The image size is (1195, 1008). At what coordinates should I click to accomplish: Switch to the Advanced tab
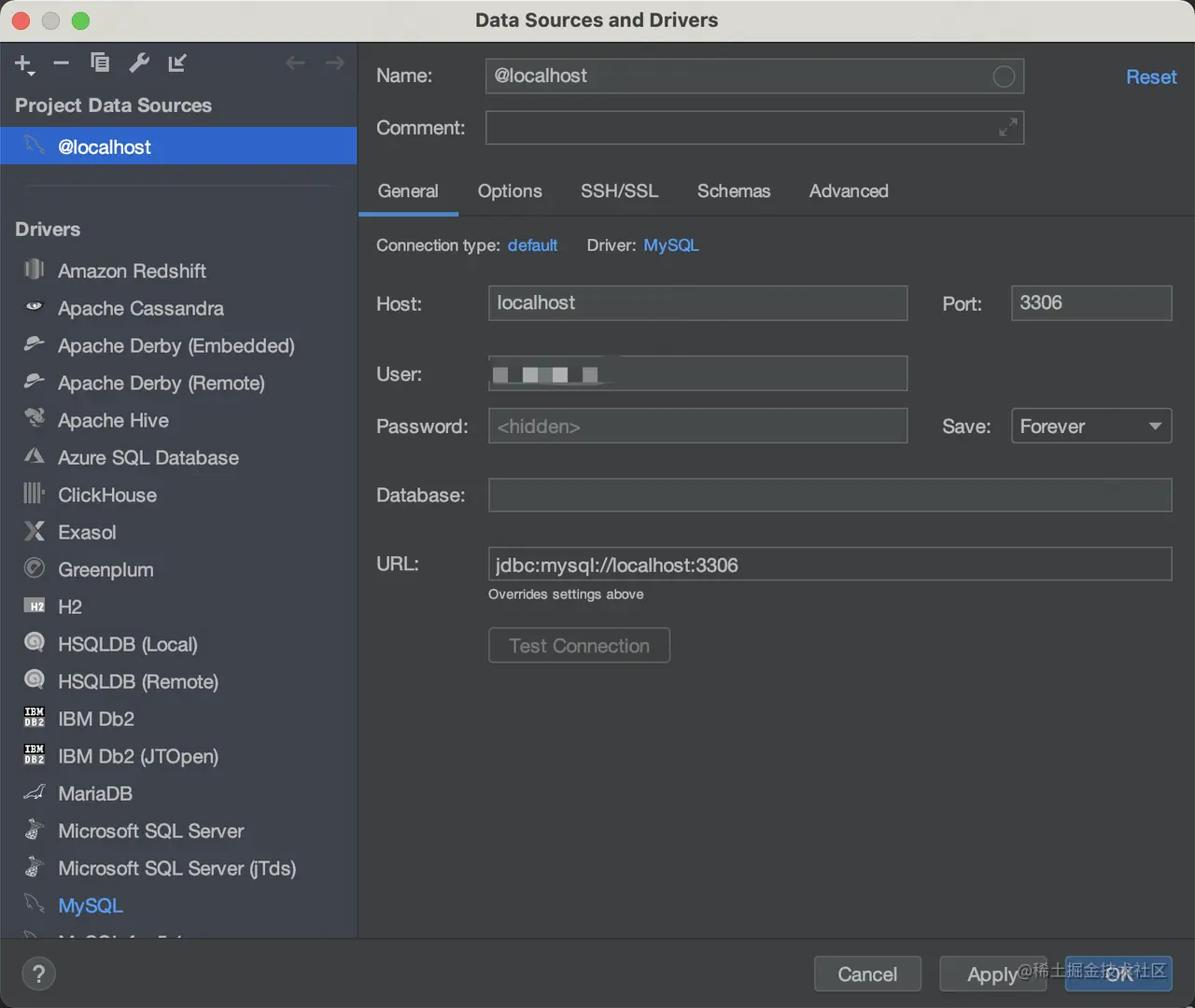(x=849, y=191)
